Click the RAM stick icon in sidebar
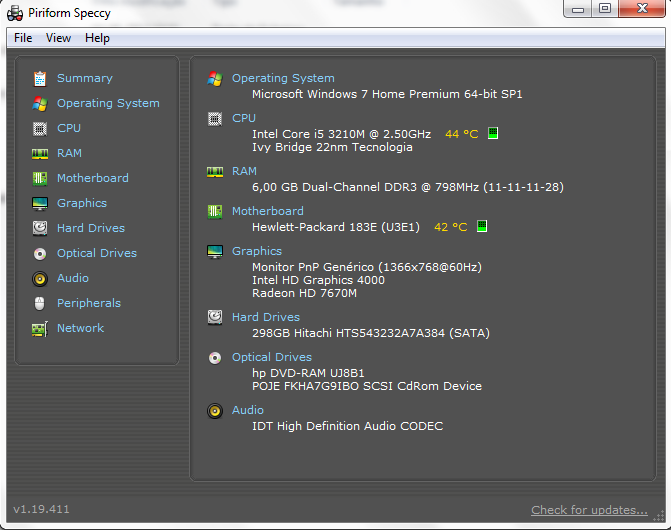Viewport: 671px width, 530px height. point(40,154)
